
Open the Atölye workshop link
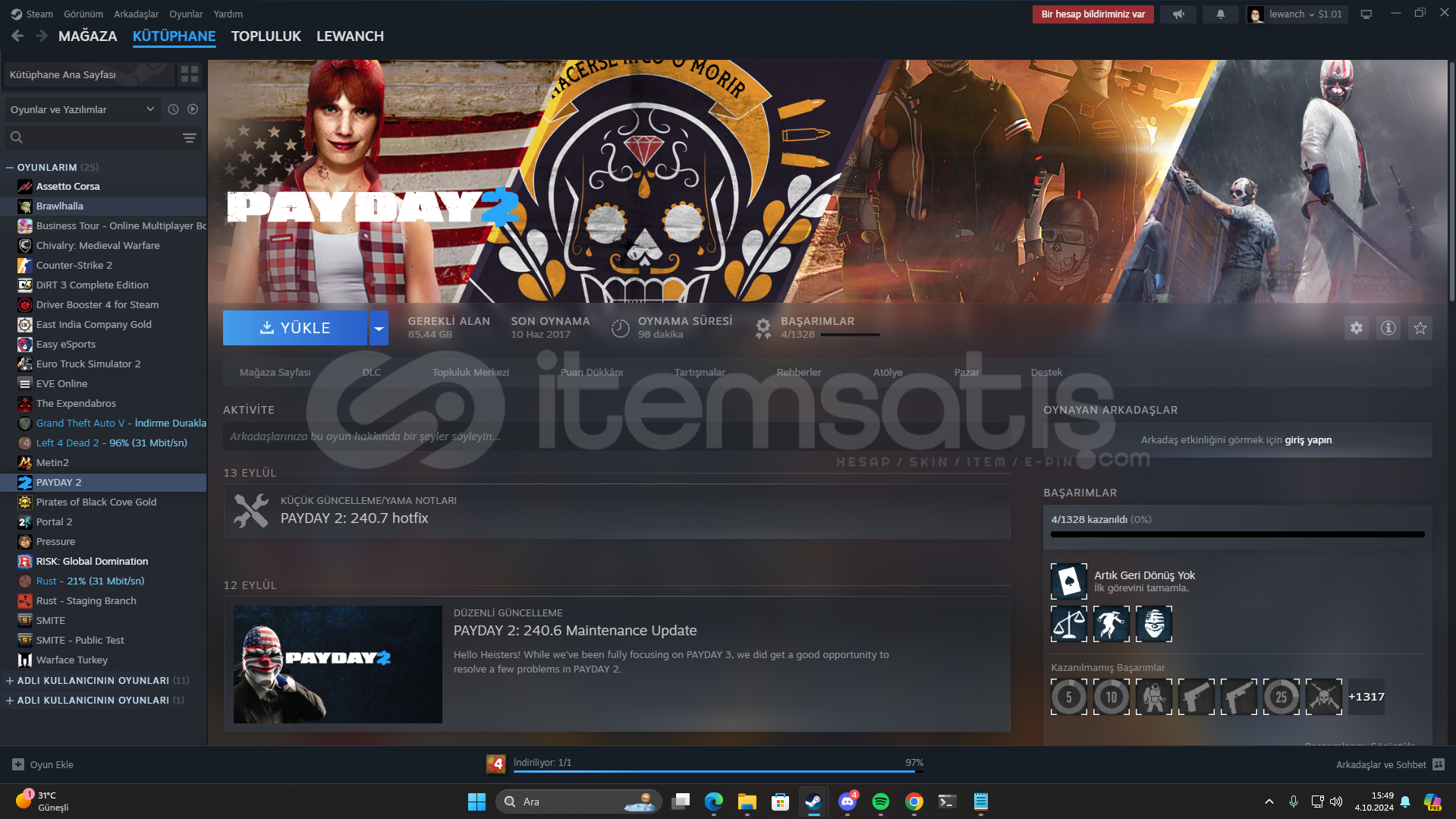click(888, 373)
